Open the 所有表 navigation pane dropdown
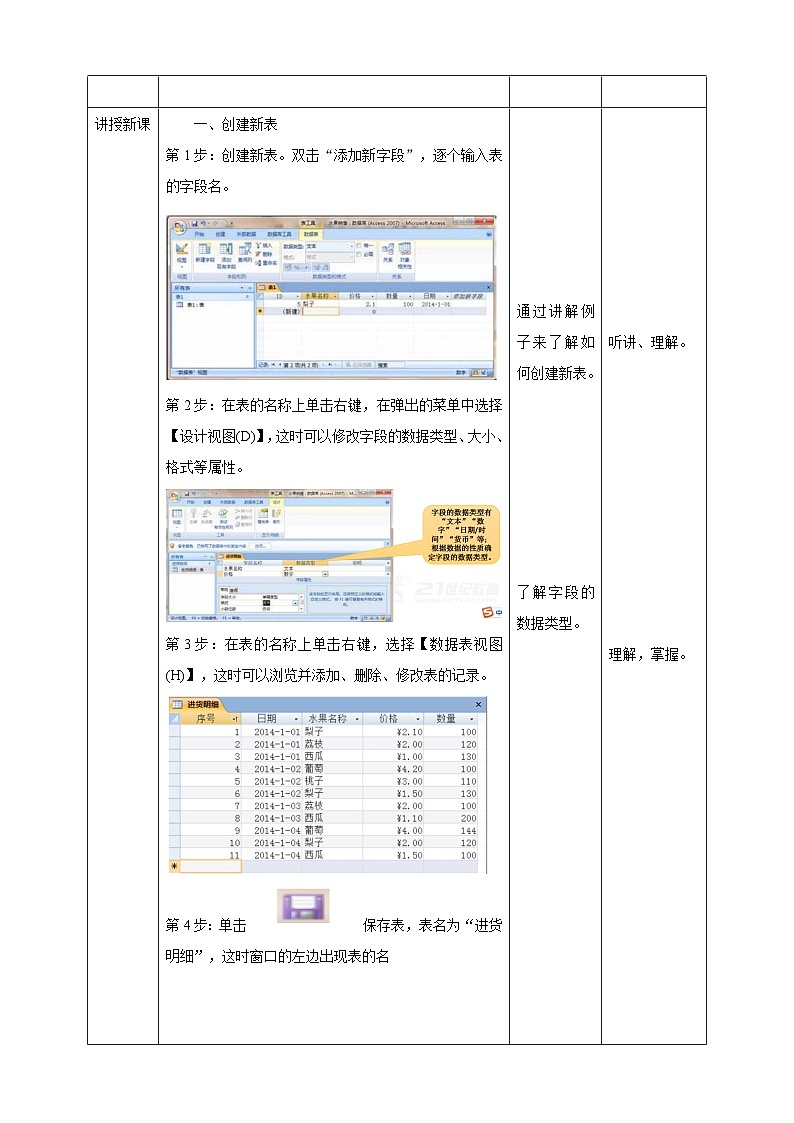Image resolution: width=794 pixels, height=1123 pixels. click(x=242, y=288)
